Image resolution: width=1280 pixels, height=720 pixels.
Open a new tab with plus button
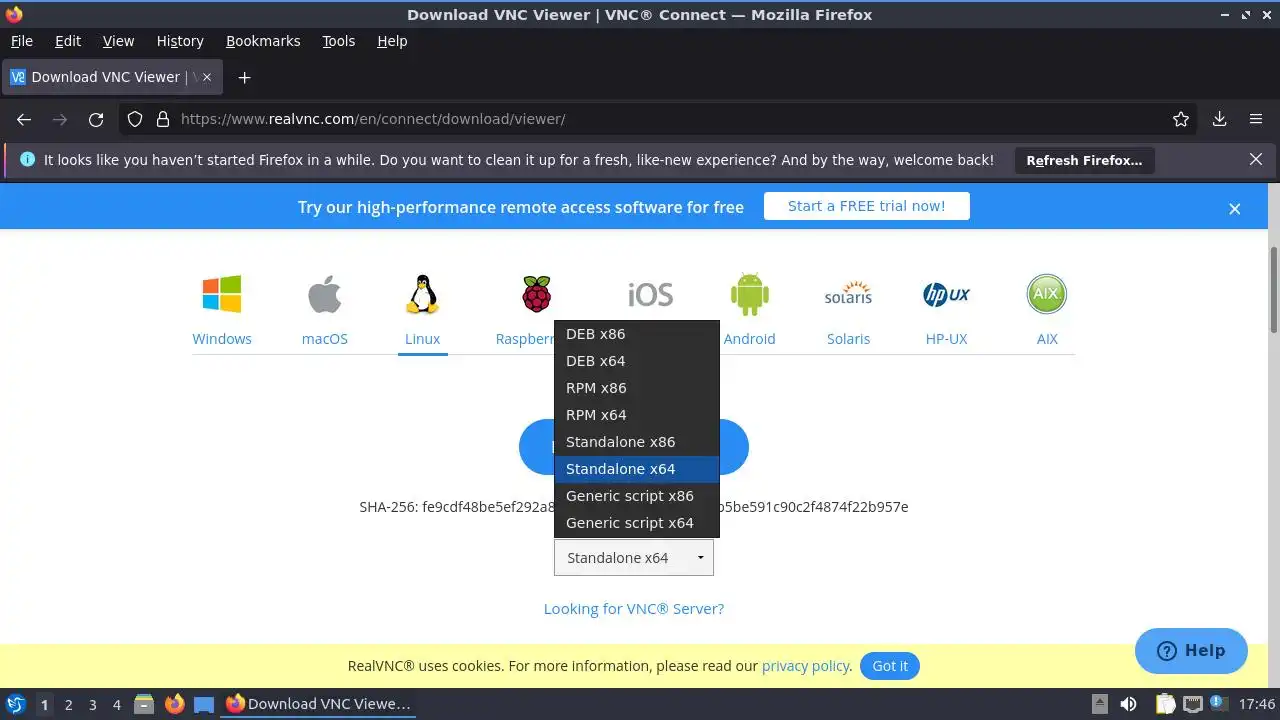click(x=244, y=77)
